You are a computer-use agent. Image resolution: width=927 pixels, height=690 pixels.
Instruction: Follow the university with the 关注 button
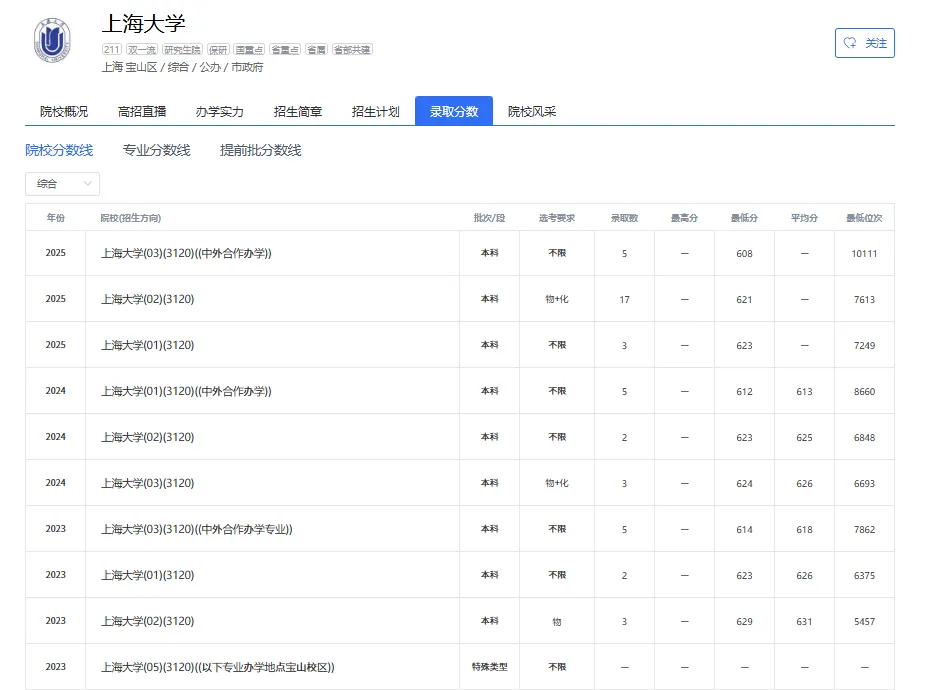pyautogui.click(x=864, y=43)
